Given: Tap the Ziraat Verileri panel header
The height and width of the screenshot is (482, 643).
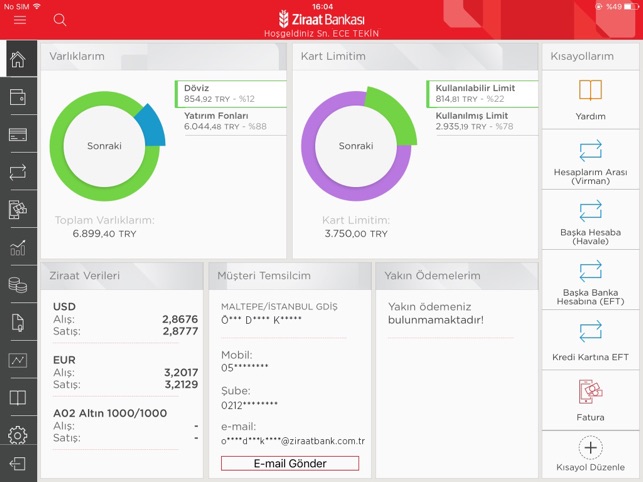Looking at the screenshot, I should (122, 275).
